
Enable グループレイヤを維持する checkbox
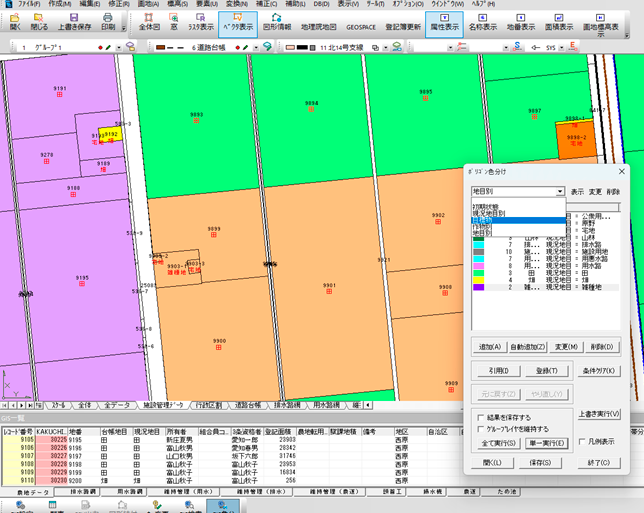click(x=481, y=428)
